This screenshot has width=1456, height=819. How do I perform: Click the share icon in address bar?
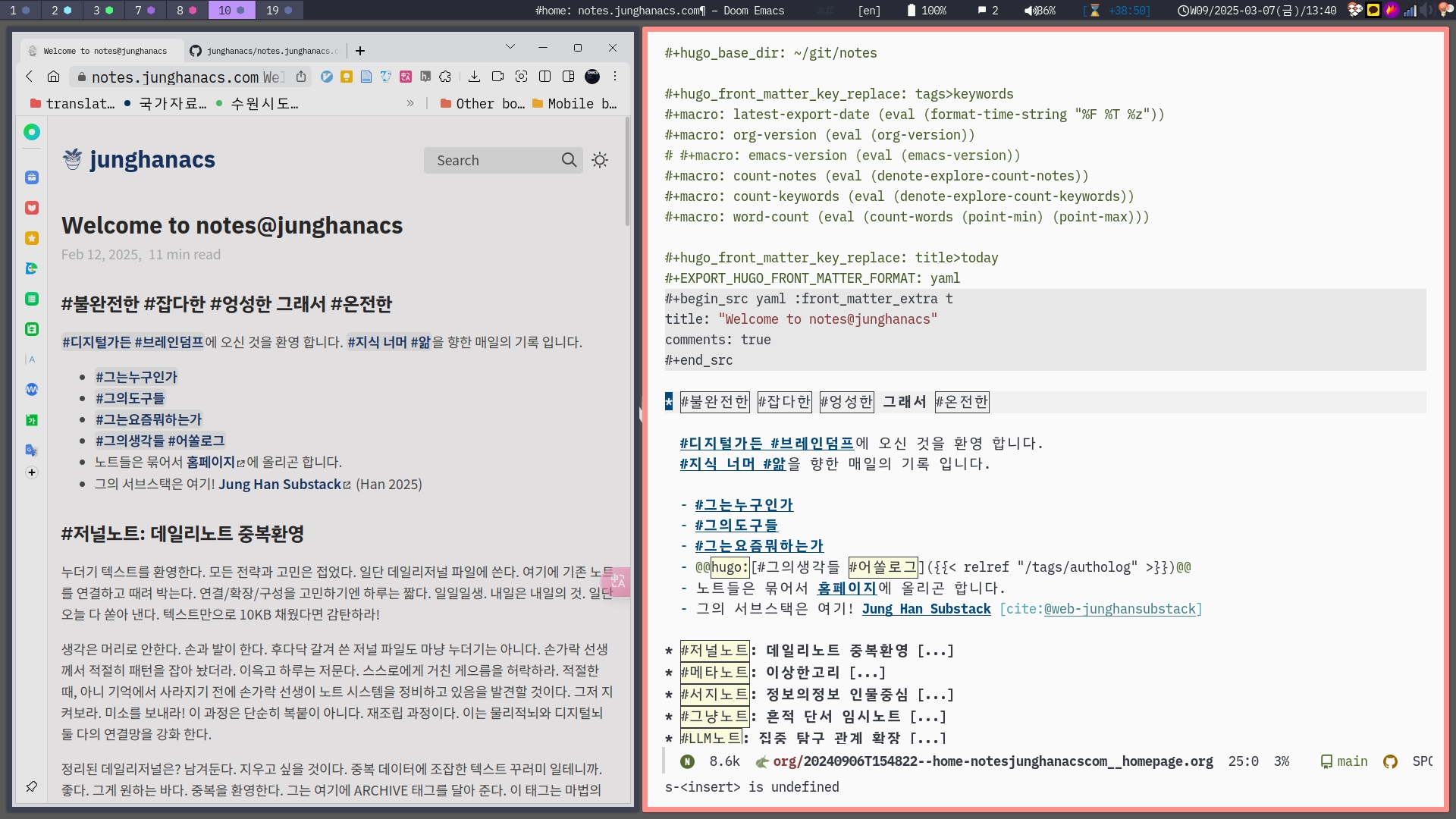tap(301, 77)
